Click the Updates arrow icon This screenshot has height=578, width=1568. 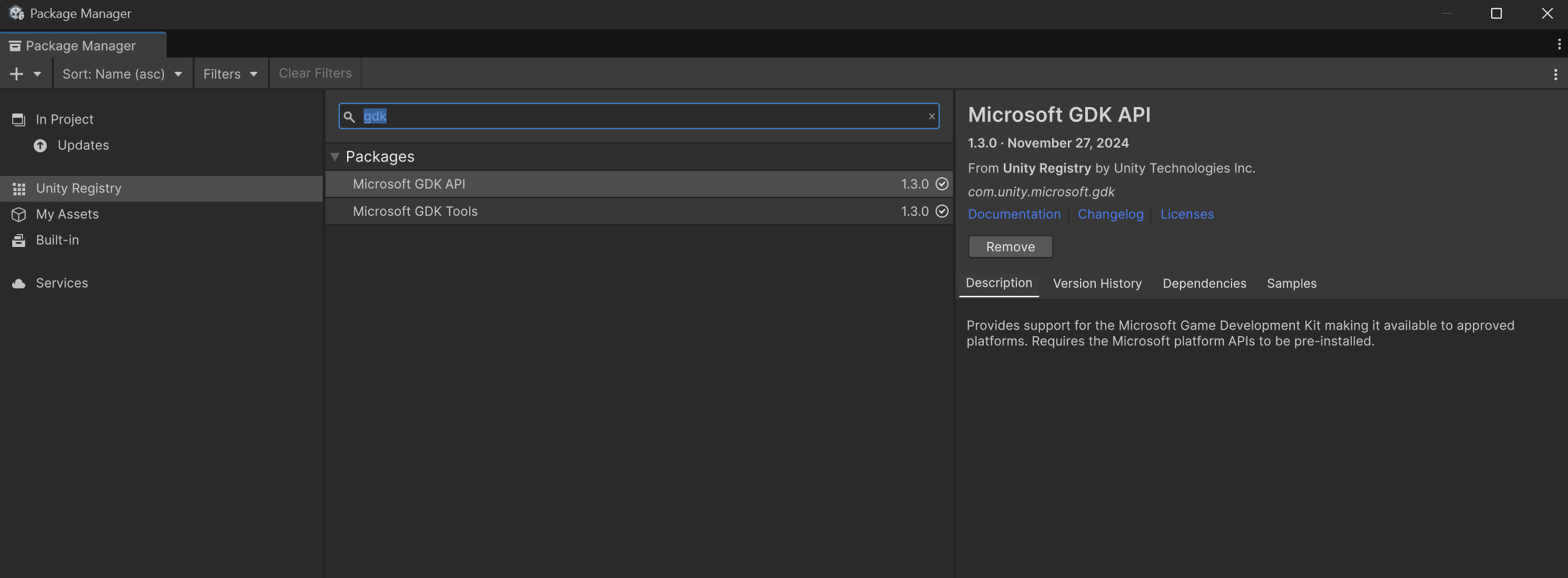pos(40,146)
